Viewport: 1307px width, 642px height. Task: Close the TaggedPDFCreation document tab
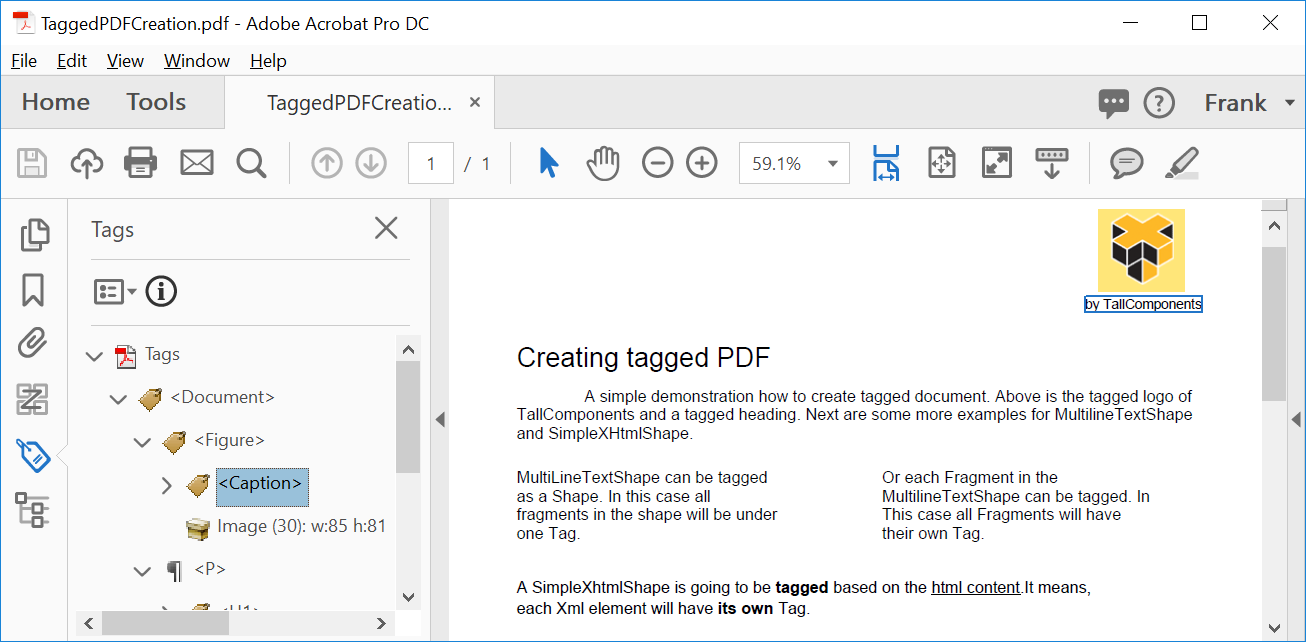(x=475, y=102)
